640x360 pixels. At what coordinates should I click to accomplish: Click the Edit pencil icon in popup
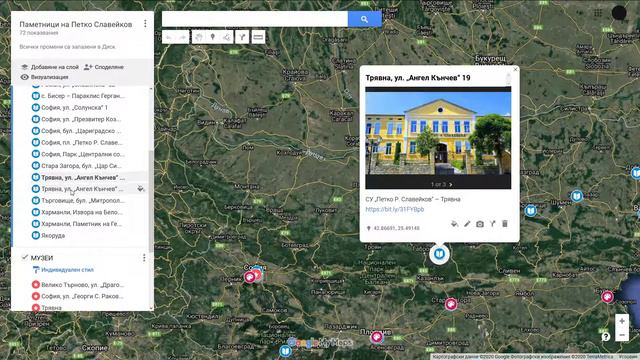tap(467, 224)
